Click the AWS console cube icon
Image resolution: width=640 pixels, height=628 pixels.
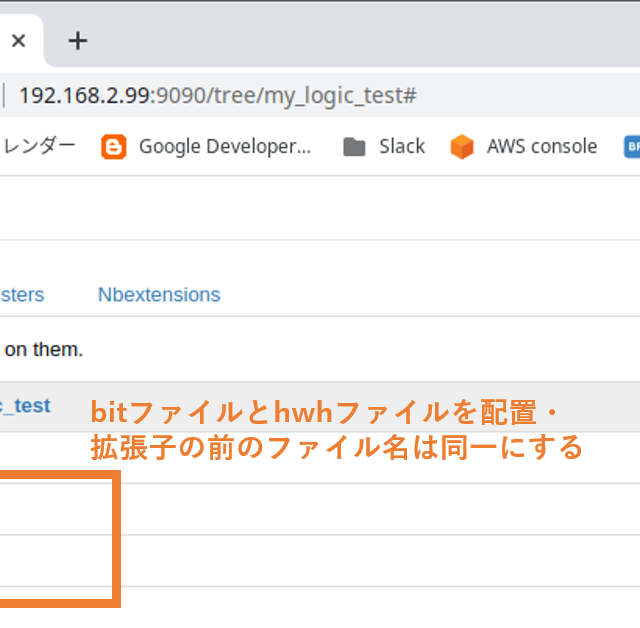click(462, 147)
